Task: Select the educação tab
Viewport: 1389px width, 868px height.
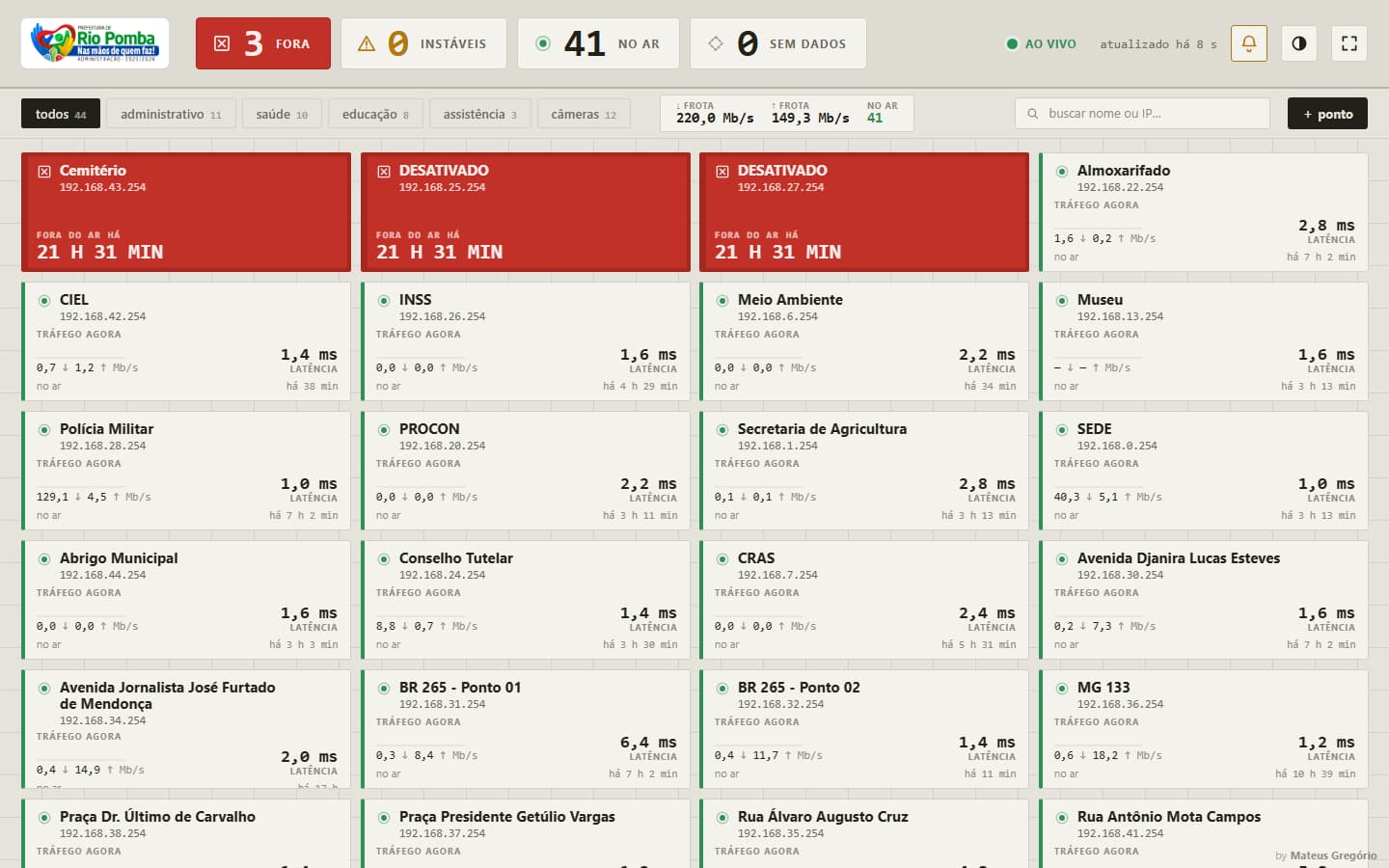Action: click(375, 114)
